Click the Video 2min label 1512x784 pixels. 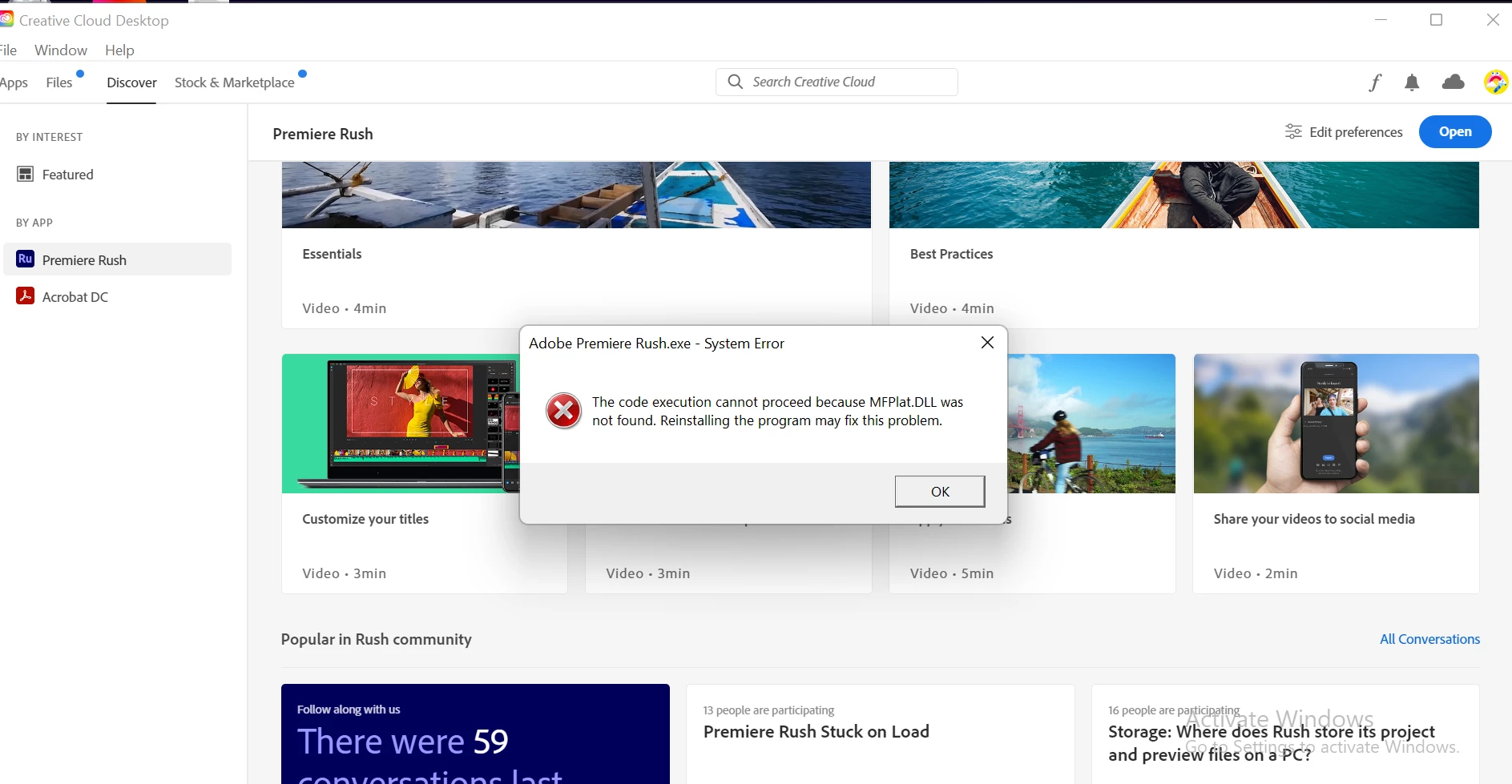click(x=1256, y=573)
